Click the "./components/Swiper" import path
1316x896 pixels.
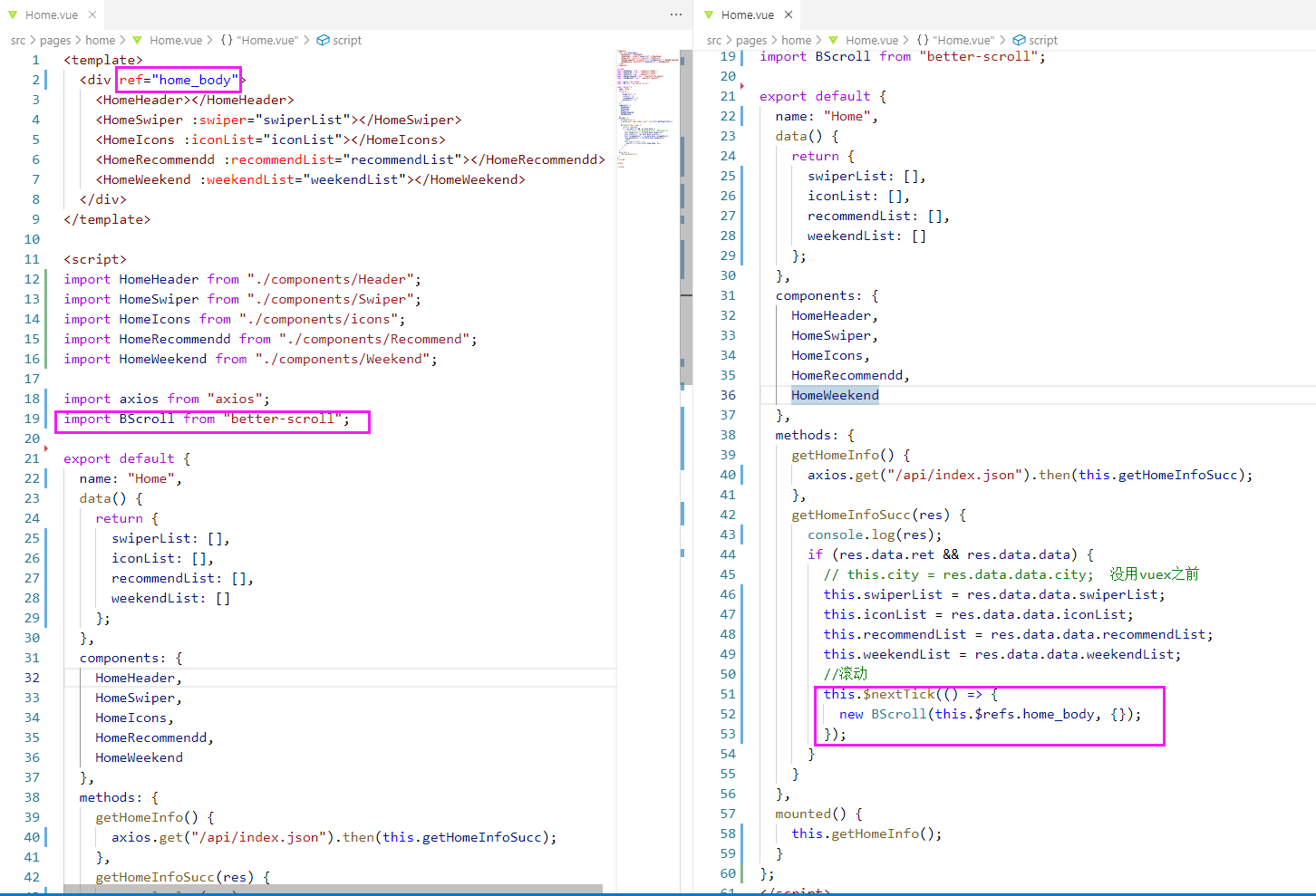330,299
